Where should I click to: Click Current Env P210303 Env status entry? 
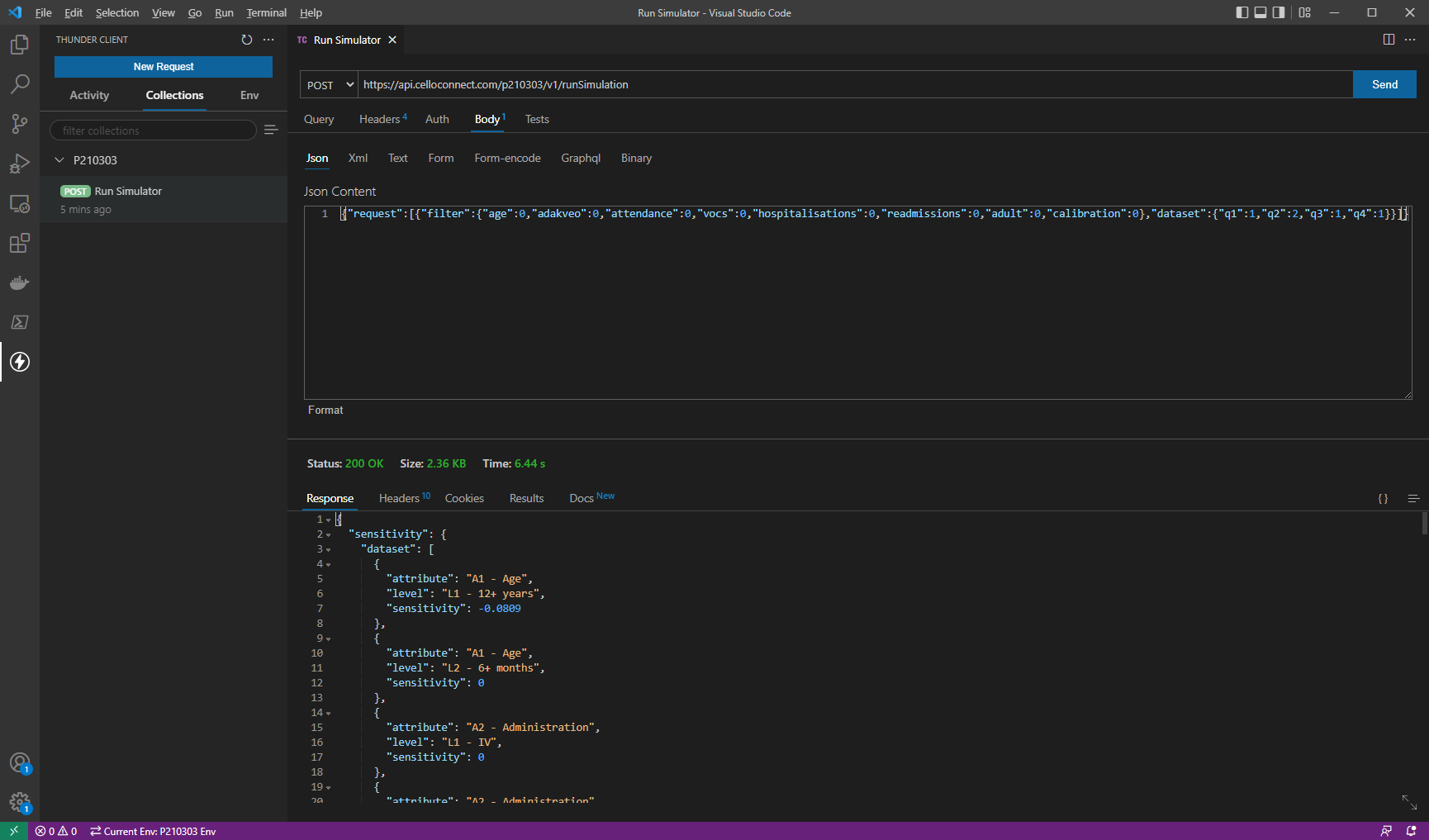(153, 831)
